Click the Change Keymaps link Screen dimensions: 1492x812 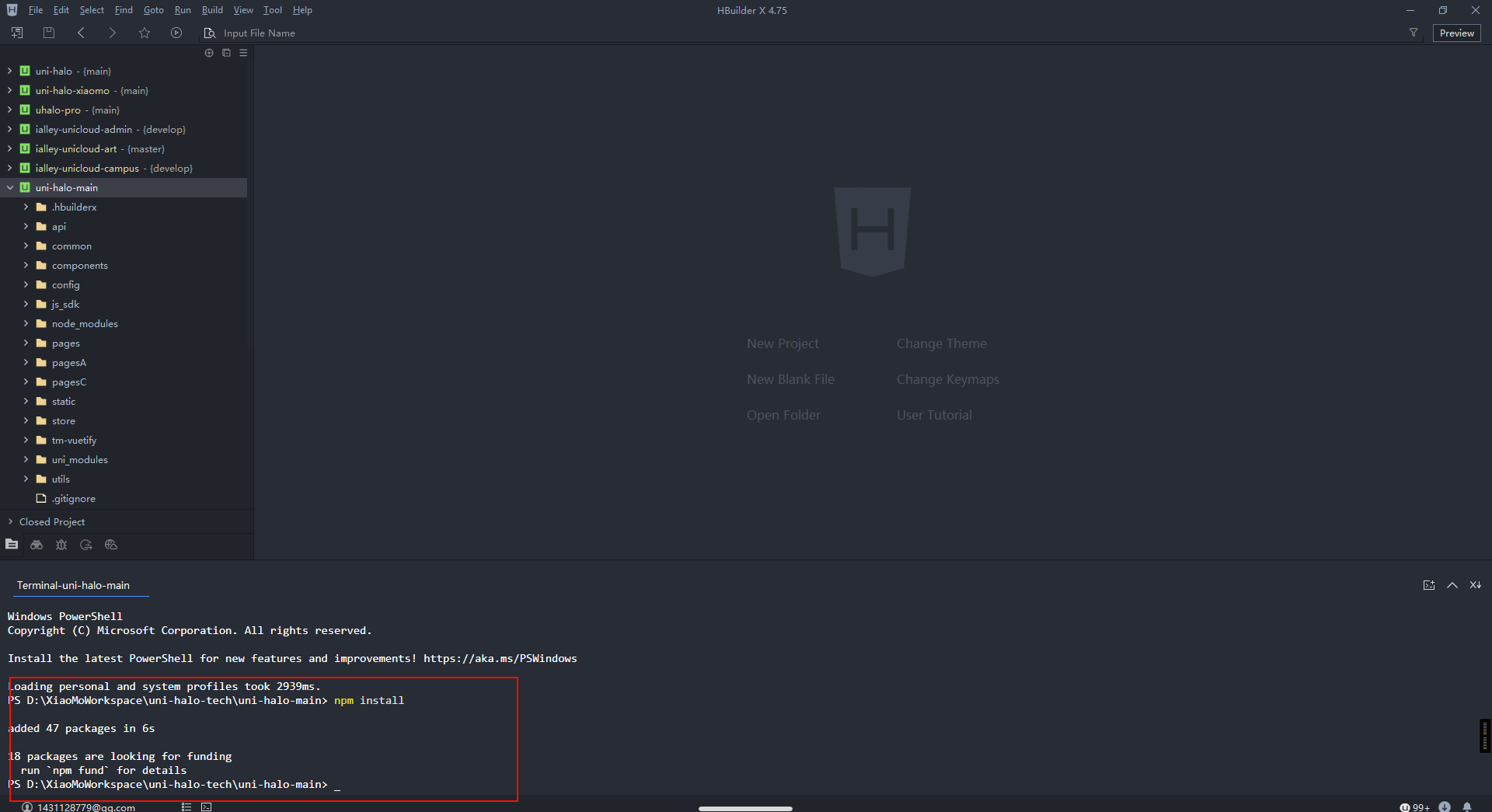tap(947, 379)
